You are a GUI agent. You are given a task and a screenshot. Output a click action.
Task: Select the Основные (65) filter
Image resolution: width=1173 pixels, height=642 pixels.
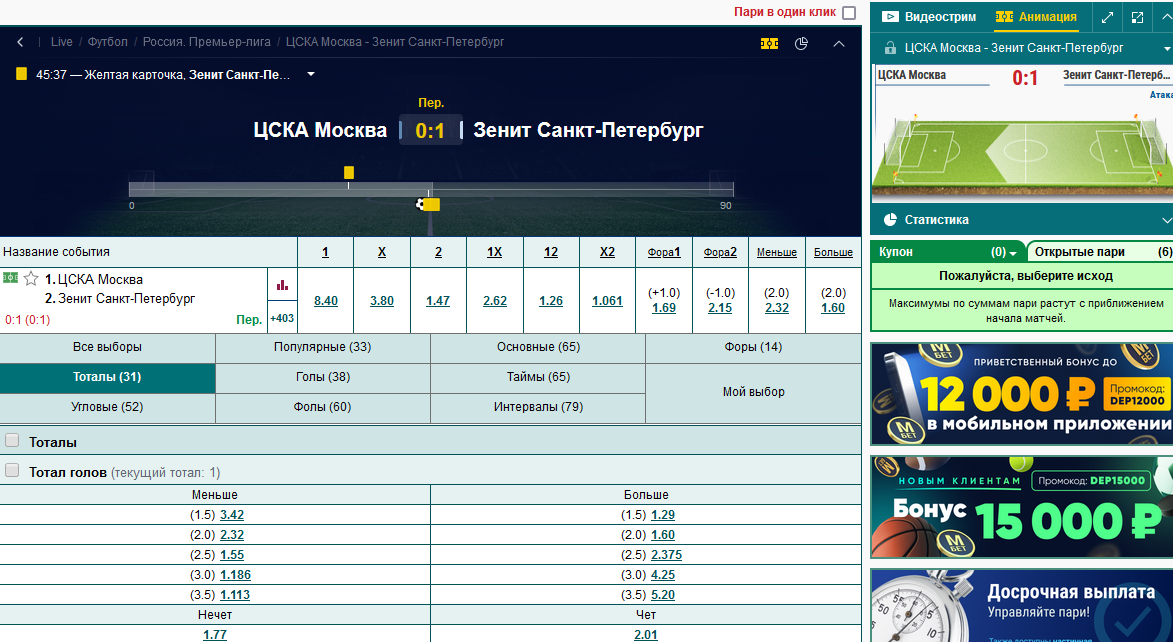point(538,347)
